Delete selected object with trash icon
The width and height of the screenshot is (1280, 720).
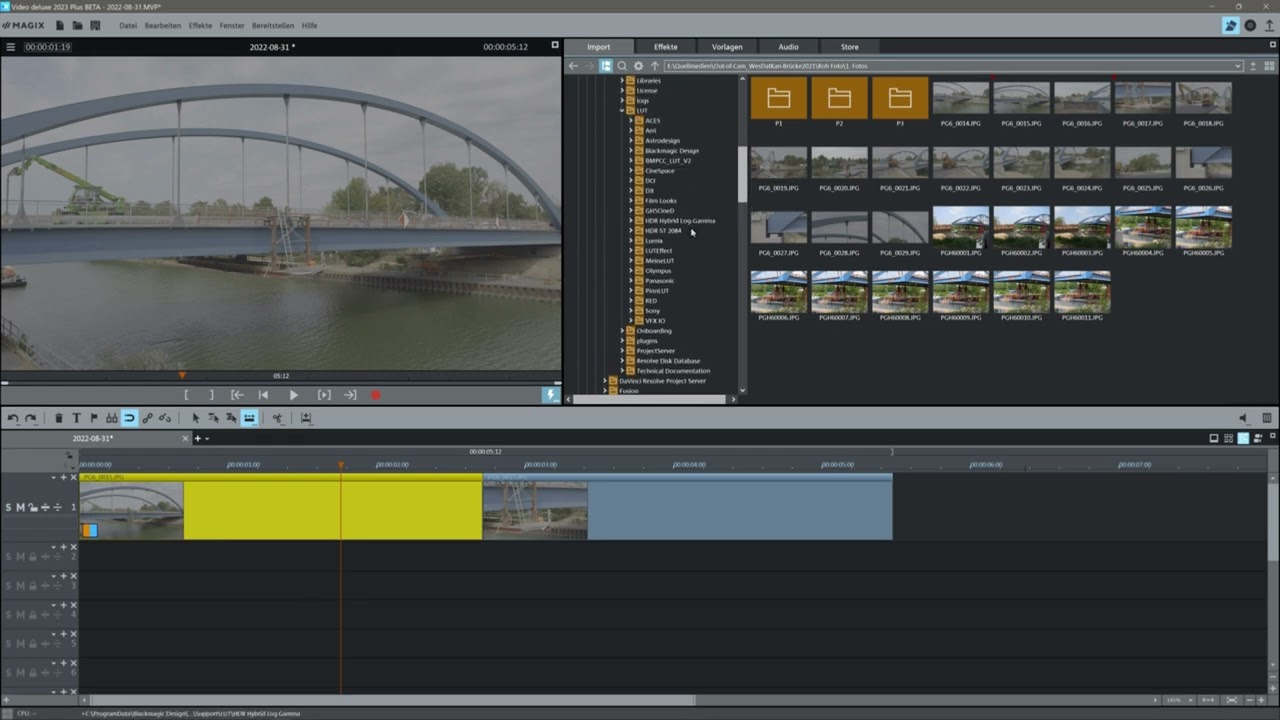[x=59, y=418]
